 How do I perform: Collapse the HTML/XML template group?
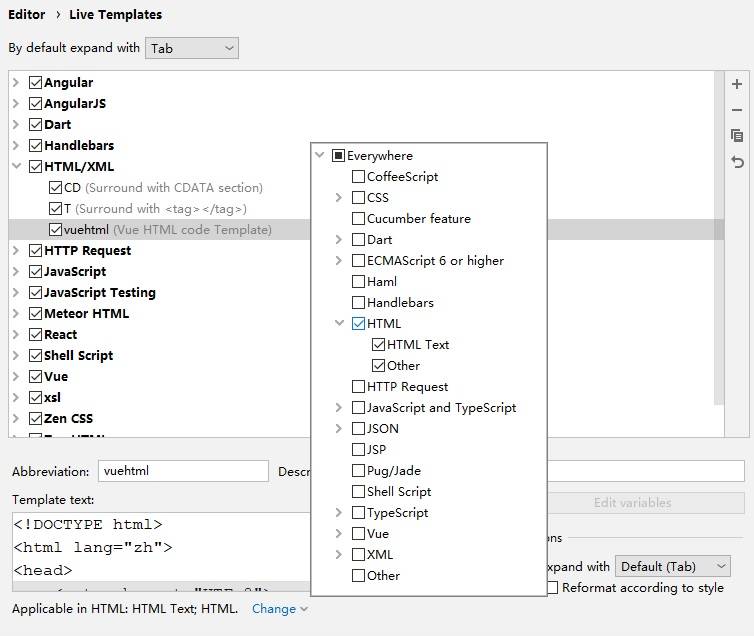pyautogui.click(x=16, y=167)
